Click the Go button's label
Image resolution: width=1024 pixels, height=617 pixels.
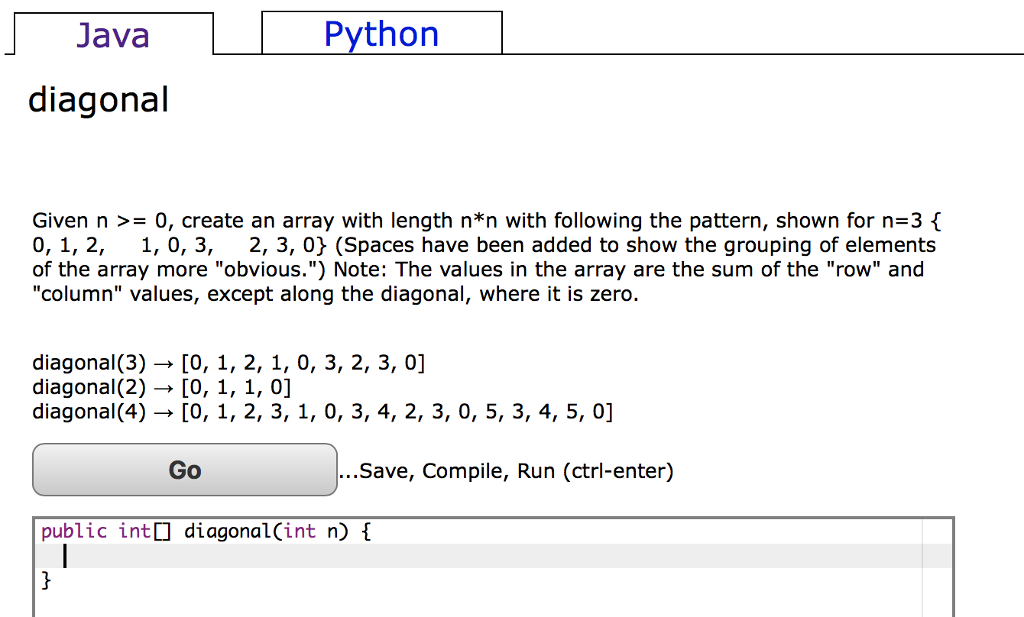(x=184, y=469)
